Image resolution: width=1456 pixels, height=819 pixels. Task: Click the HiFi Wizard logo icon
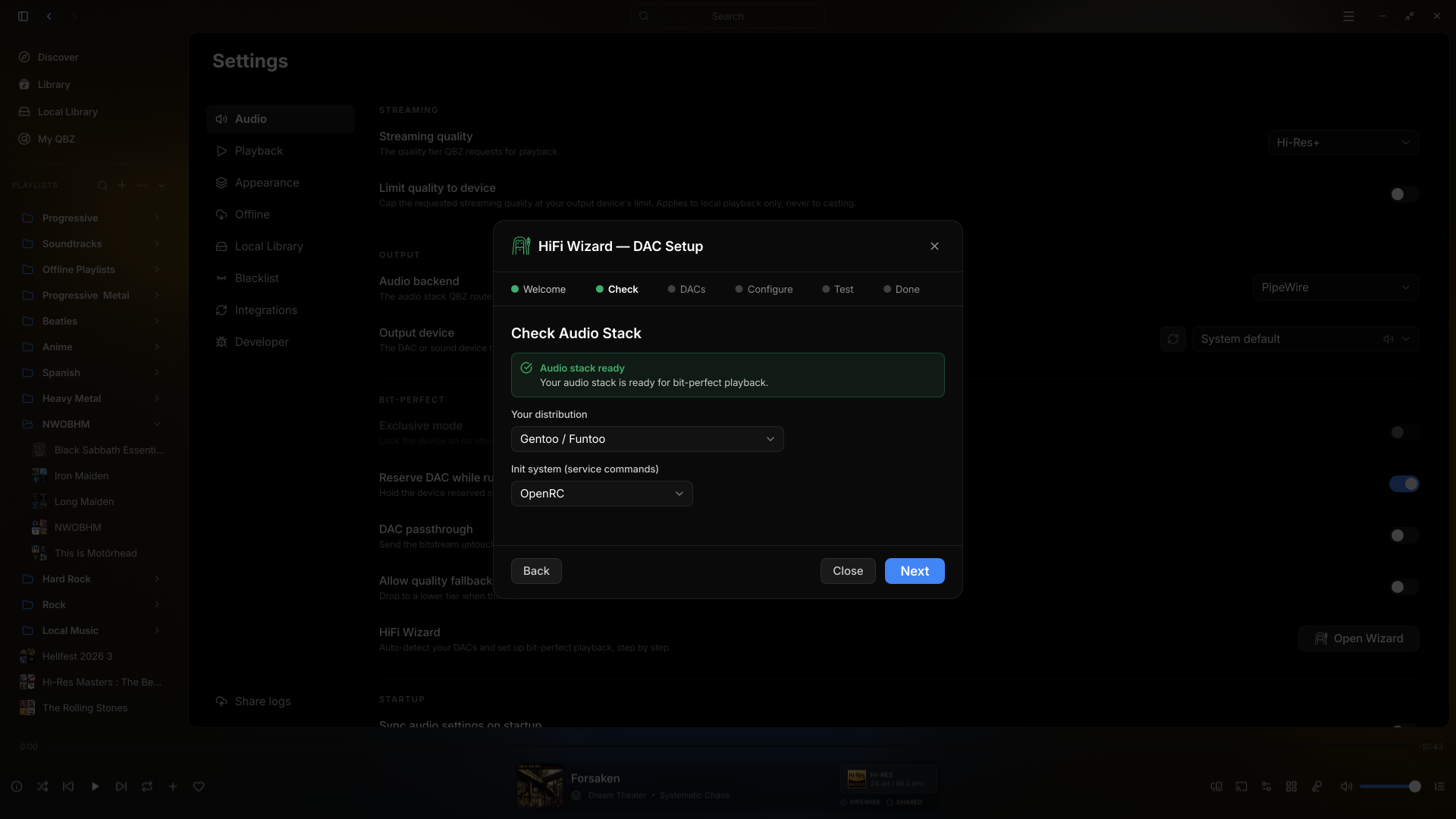point(521,246)
